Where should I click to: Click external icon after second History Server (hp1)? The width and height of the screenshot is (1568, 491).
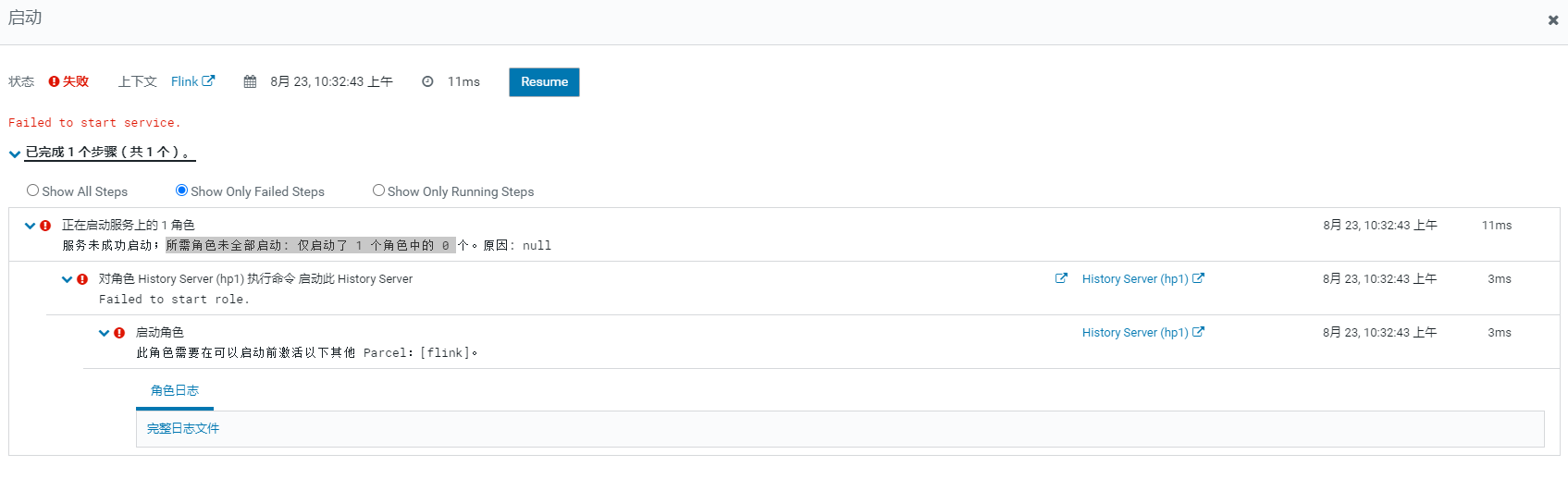click(1199, 332)
